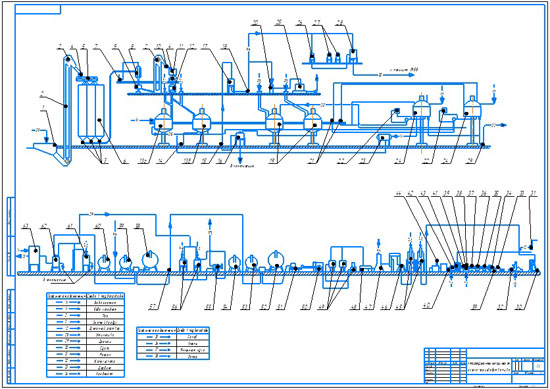Image resolution: width=550 pixels, height=389 pixels.
Task: Click the drawing title text in the title block
Action: click(x=489, y=366)
